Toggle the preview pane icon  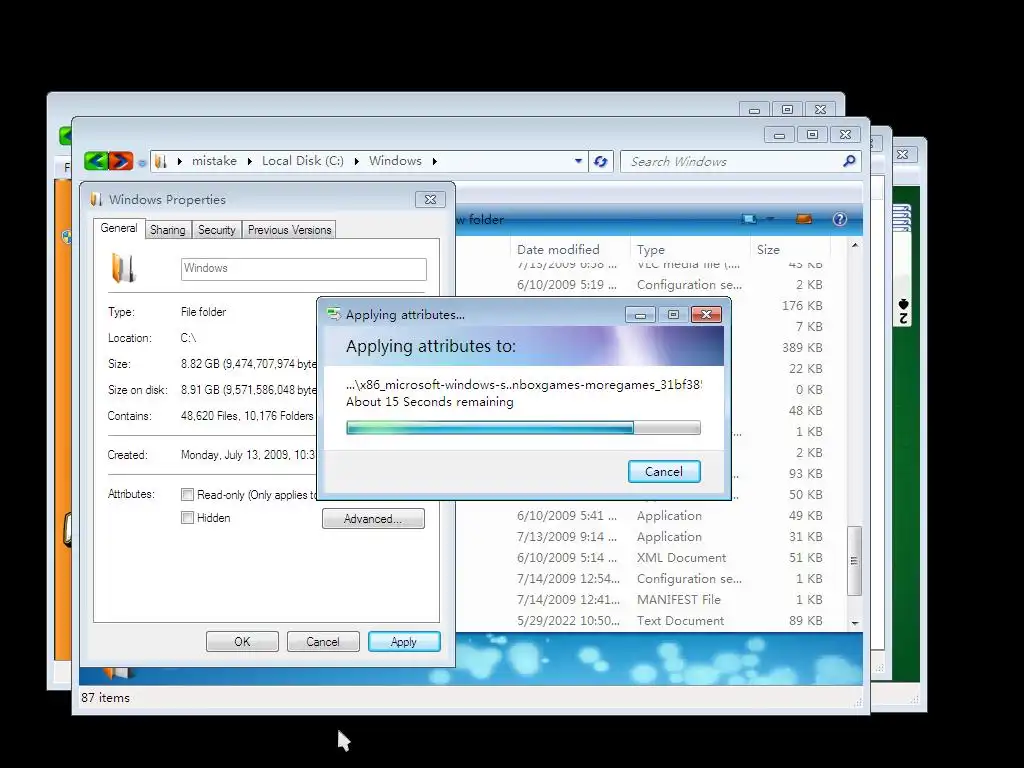[804, 219]
